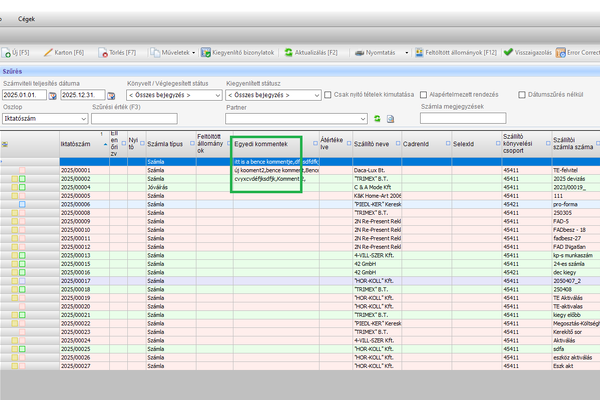The width and height of the screenshot is (600, 400).
Task: Open Feltöltött állományok [F12]
Action: 456,52
